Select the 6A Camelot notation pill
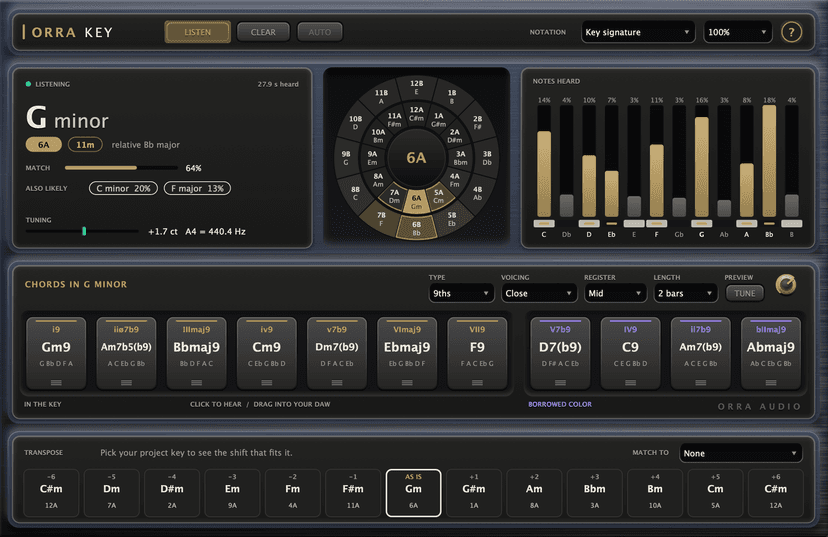828x537 pixels. point(44,145)
